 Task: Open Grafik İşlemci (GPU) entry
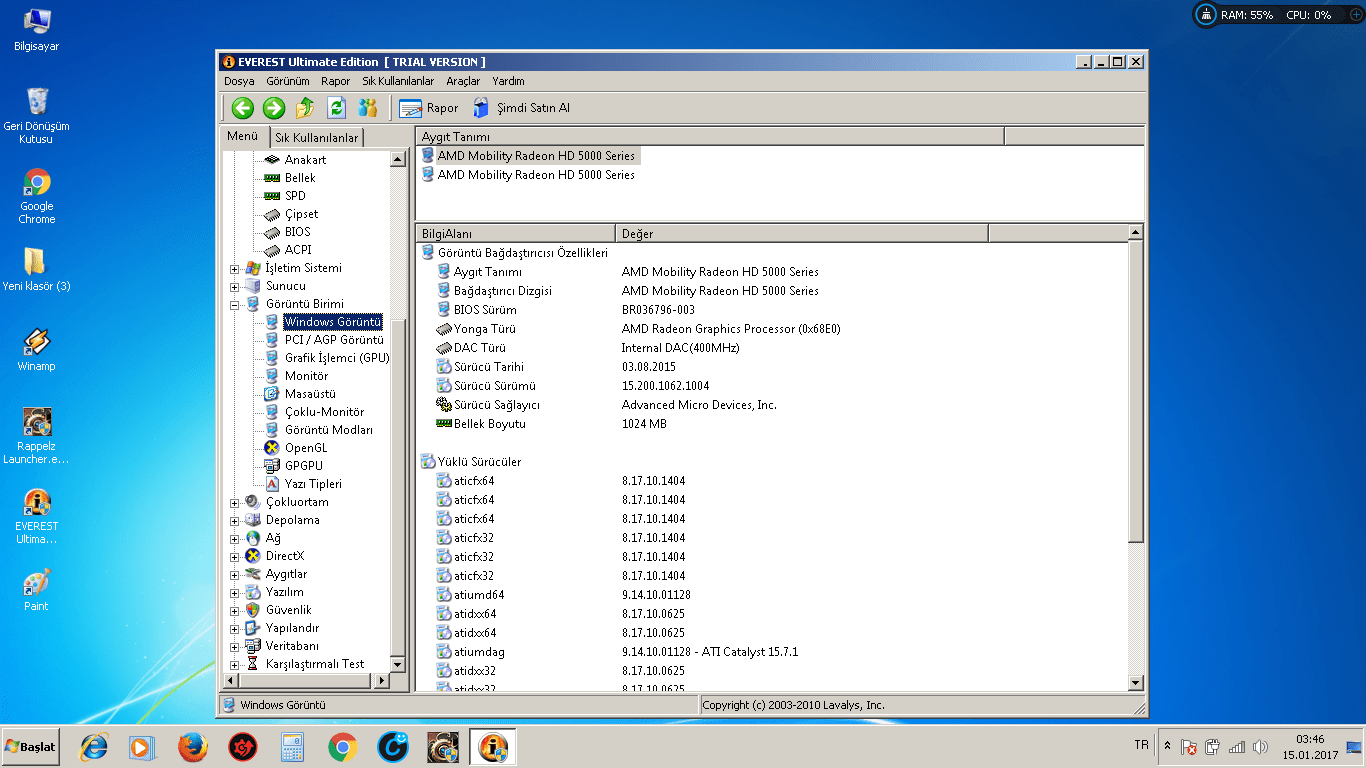click(337, 358)
